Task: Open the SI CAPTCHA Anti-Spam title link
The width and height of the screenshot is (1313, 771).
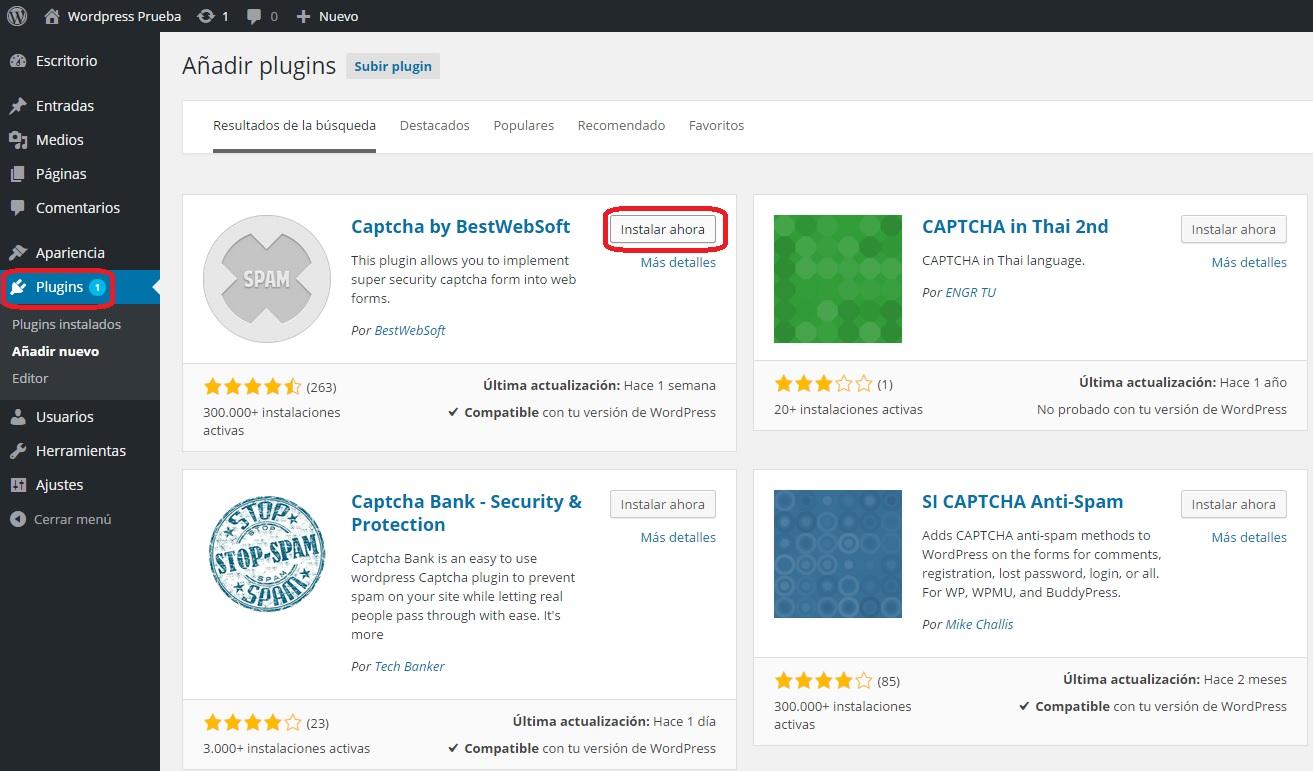Action: point(1022,502)
